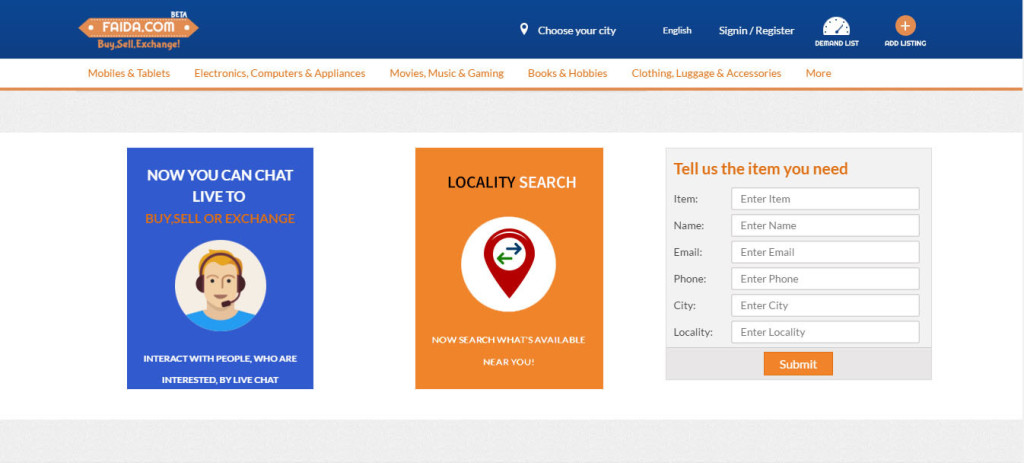Expand the More categories menu

(x=818, y=73)
